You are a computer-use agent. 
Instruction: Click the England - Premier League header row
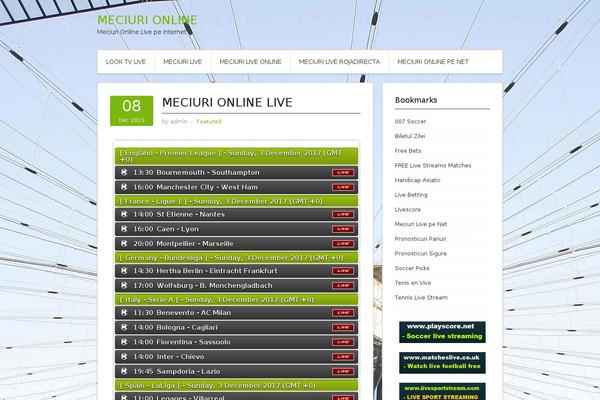(236, 156)
